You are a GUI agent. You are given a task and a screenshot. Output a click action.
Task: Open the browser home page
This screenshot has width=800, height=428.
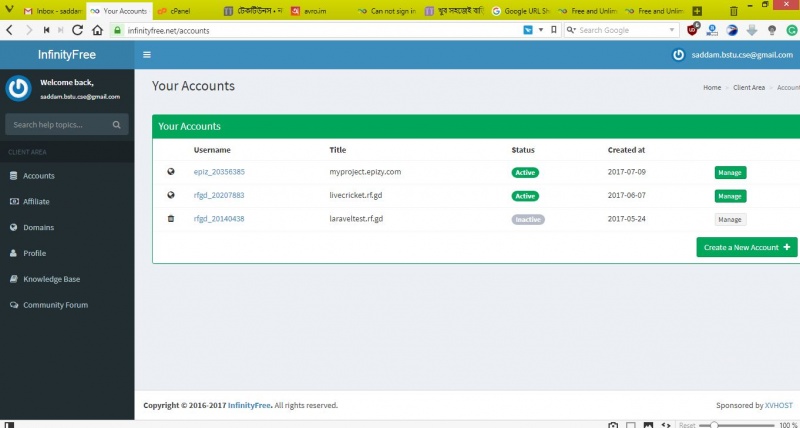click(x=97, y=30)
